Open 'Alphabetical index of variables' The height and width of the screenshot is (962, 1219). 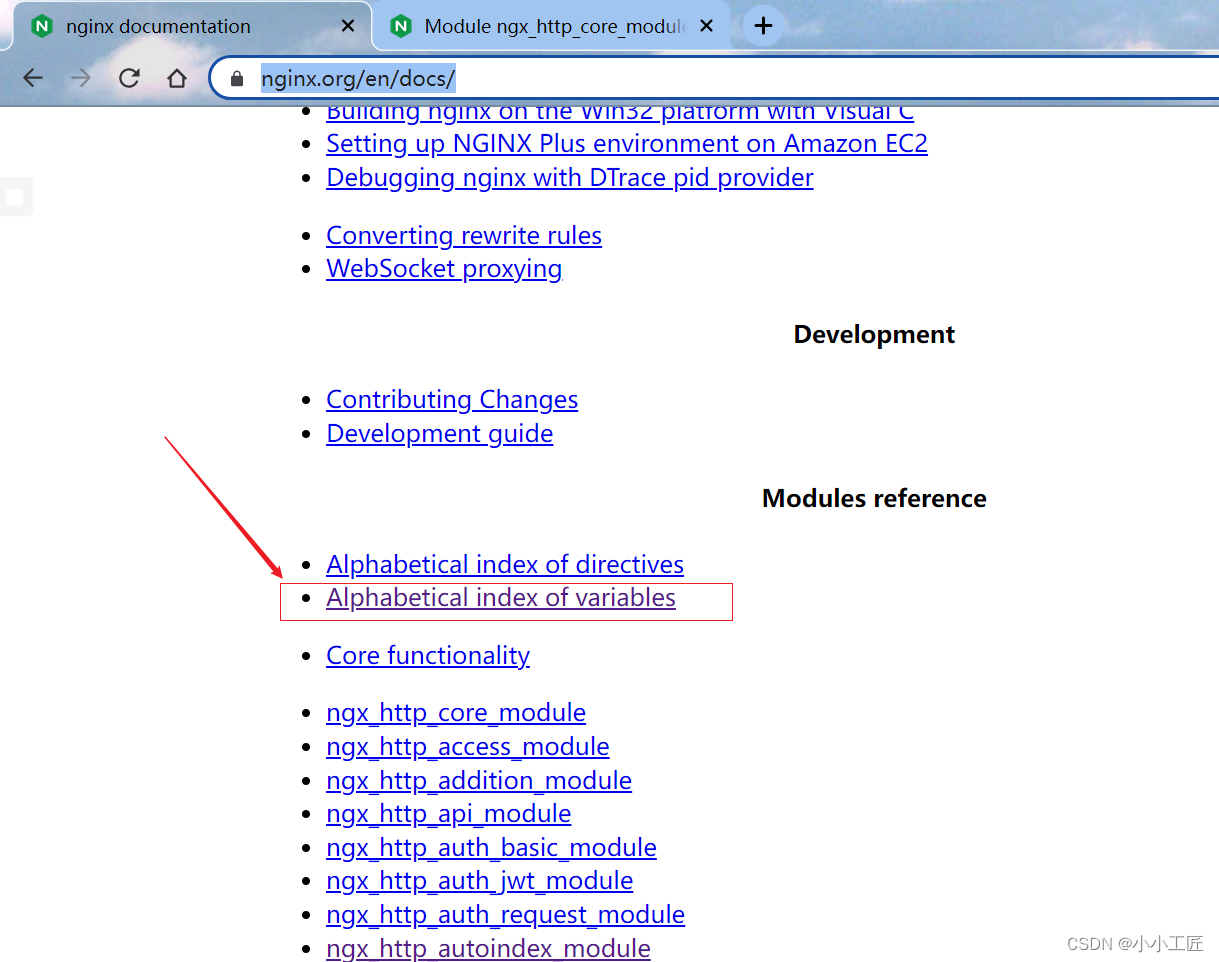501,598
